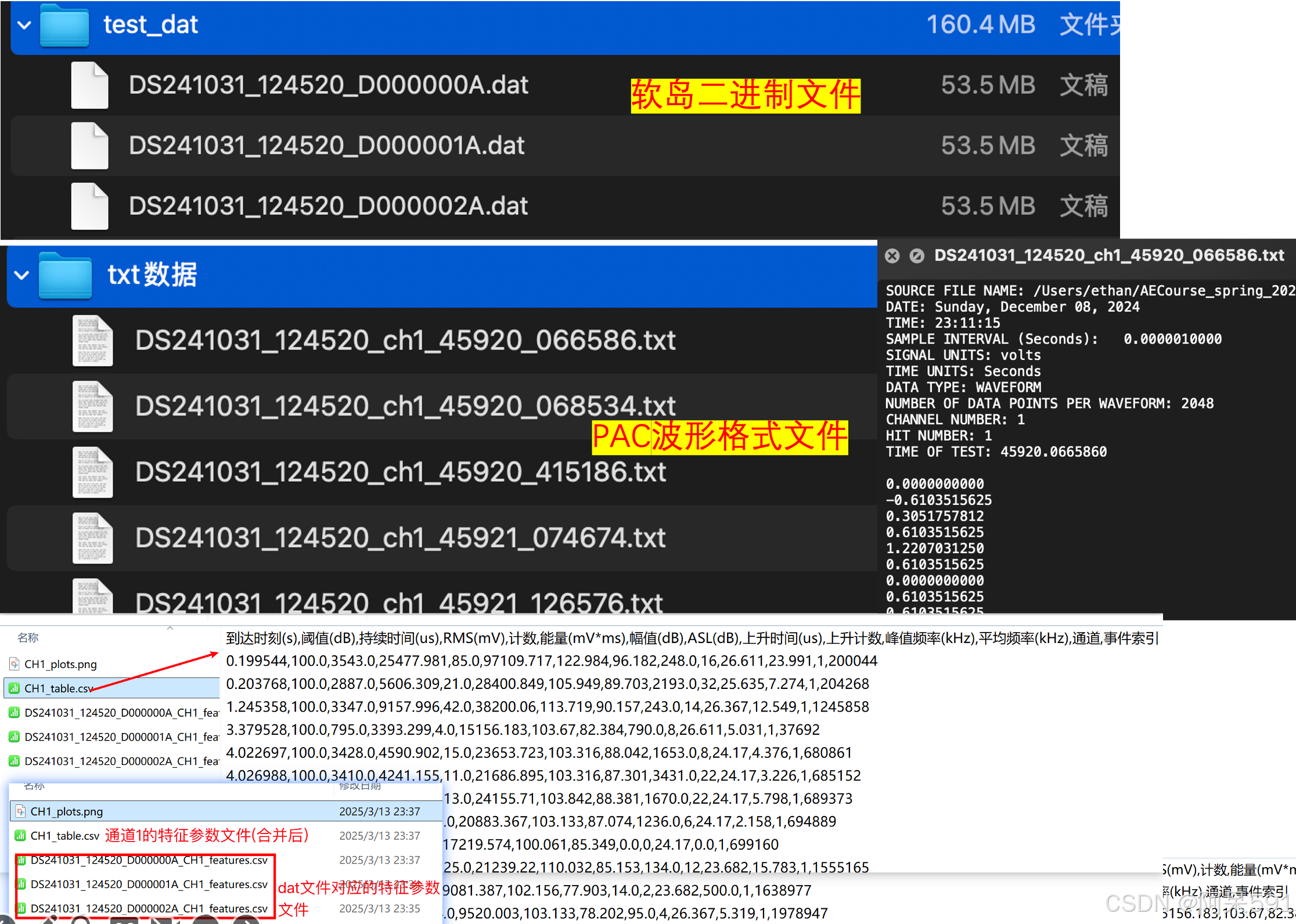Click 名称 column header to sort
The image size is (1296, 924).
coord(28,638)
